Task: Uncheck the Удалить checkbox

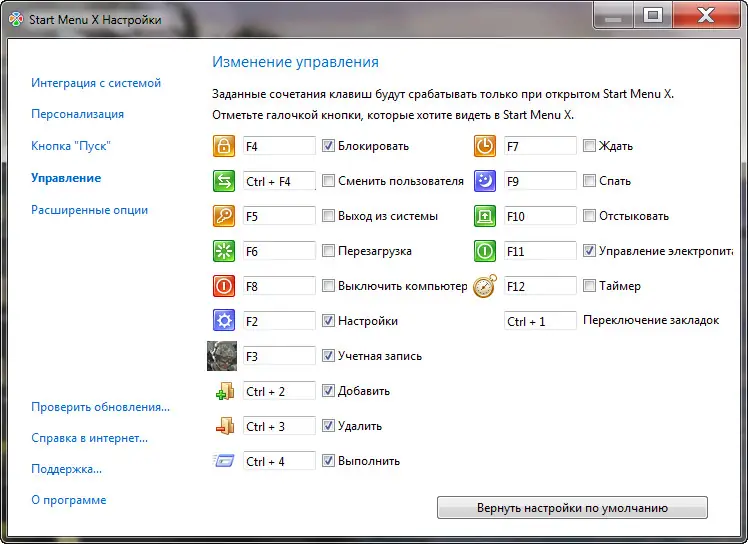Action: (x=328, y=426)
